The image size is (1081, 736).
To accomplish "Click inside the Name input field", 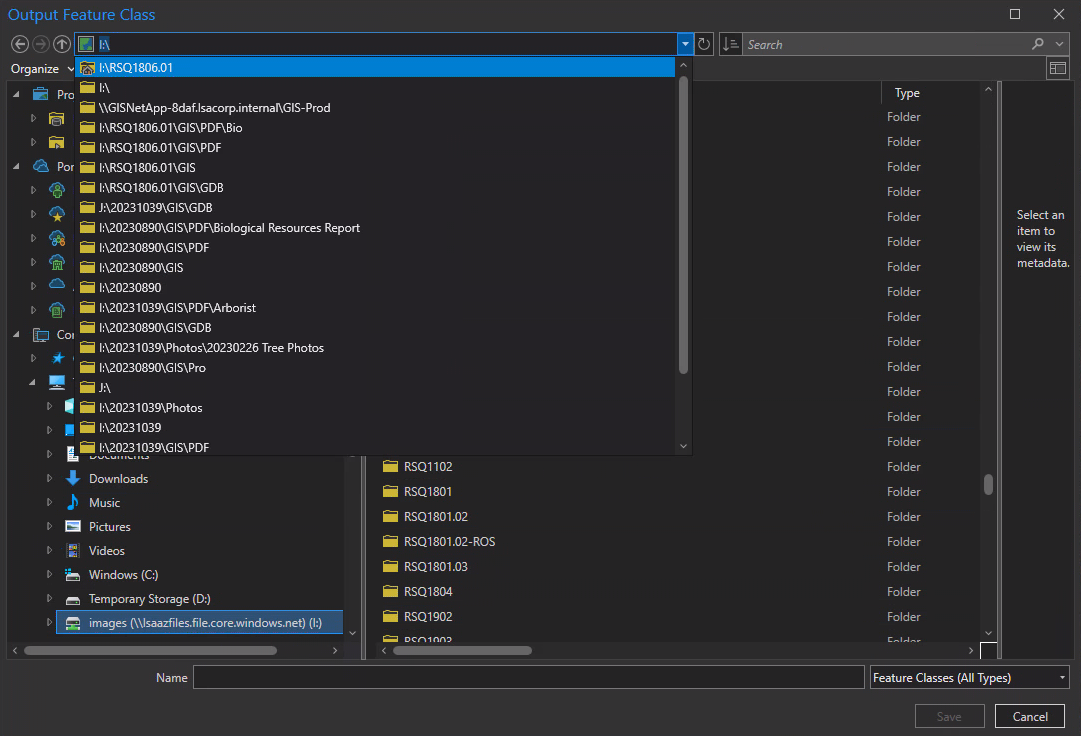I will 530,677.
